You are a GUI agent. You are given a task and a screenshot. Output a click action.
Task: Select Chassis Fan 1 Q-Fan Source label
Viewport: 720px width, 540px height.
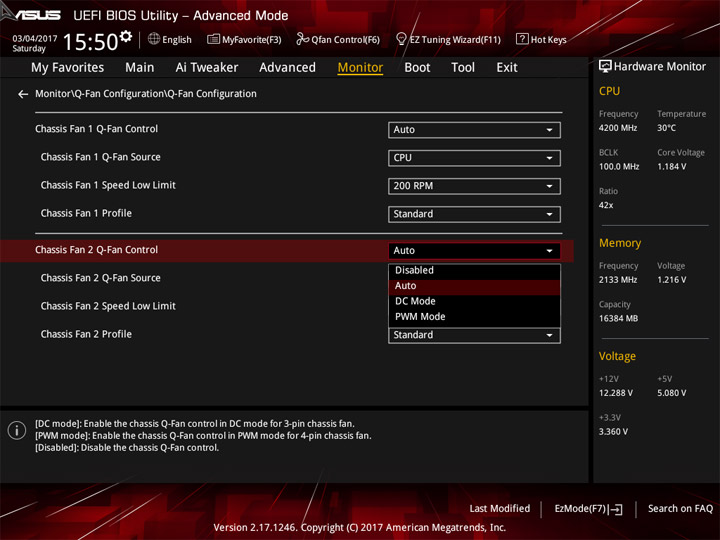(101, 157)
